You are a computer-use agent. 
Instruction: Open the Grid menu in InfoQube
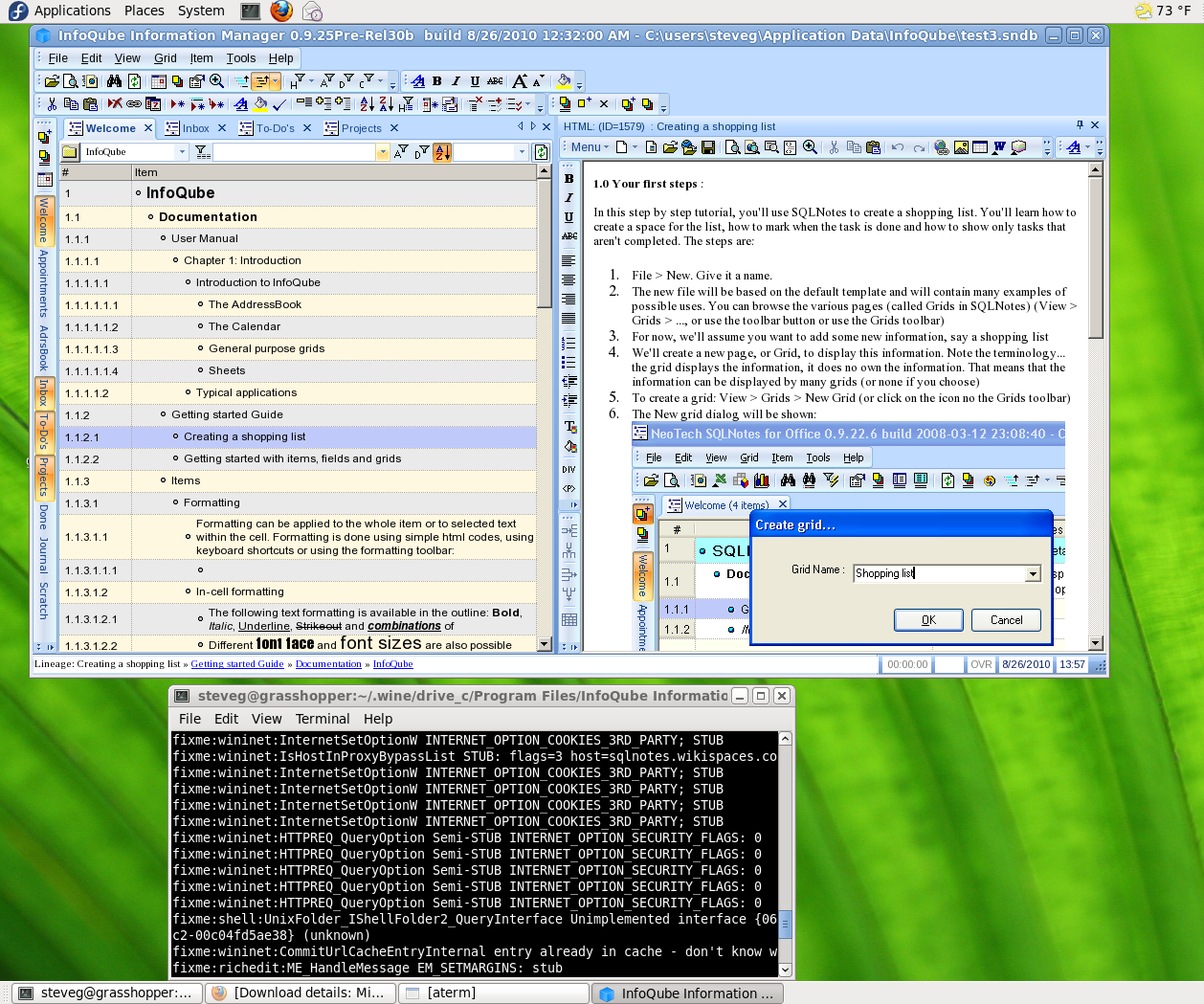click(166, 58)
